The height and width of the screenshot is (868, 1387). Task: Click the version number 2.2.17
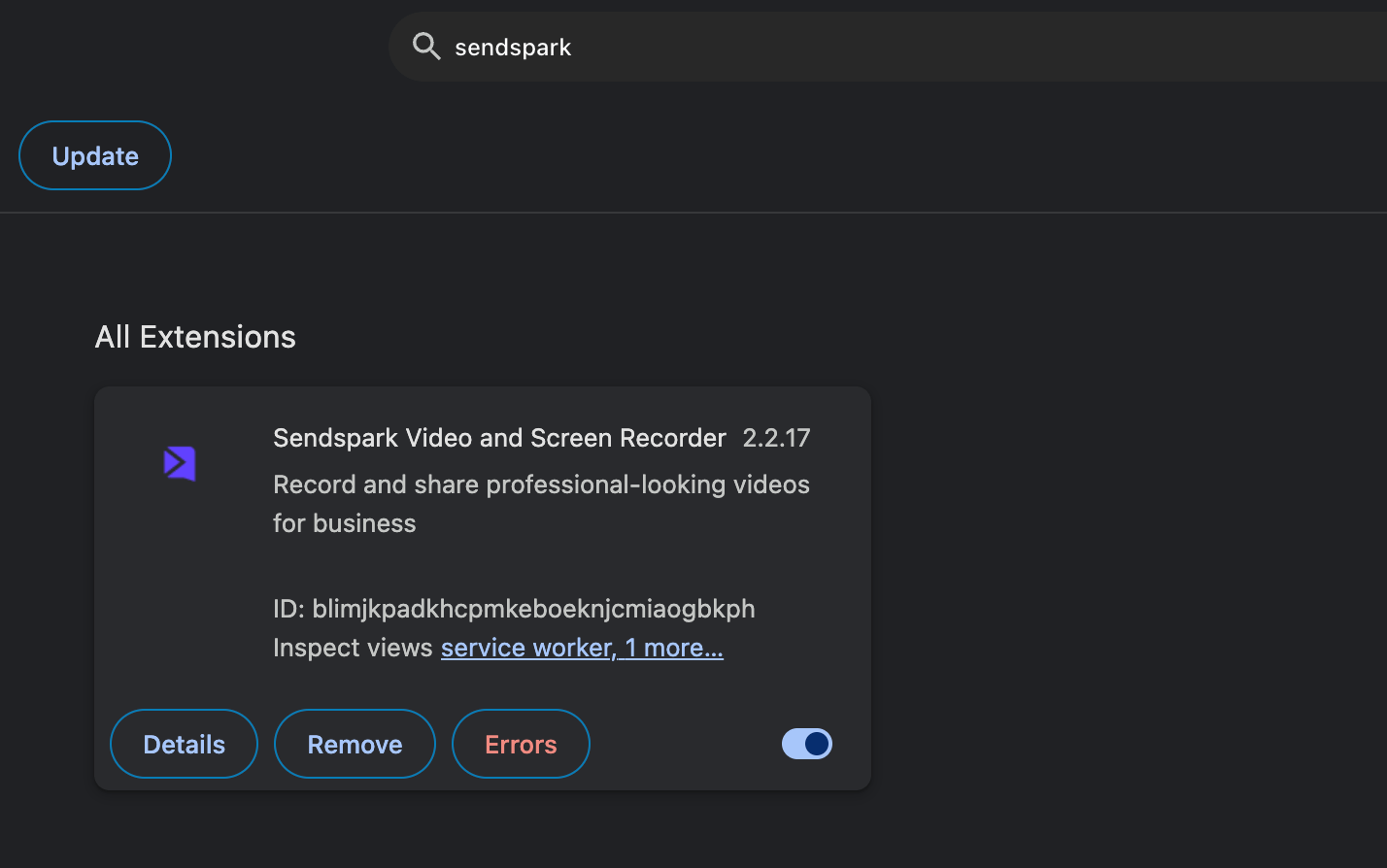(x=776, y=438)
